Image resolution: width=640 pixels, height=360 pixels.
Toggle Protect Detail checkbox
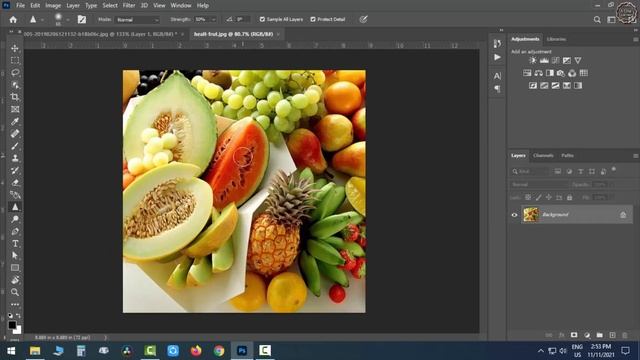[313, 19]
